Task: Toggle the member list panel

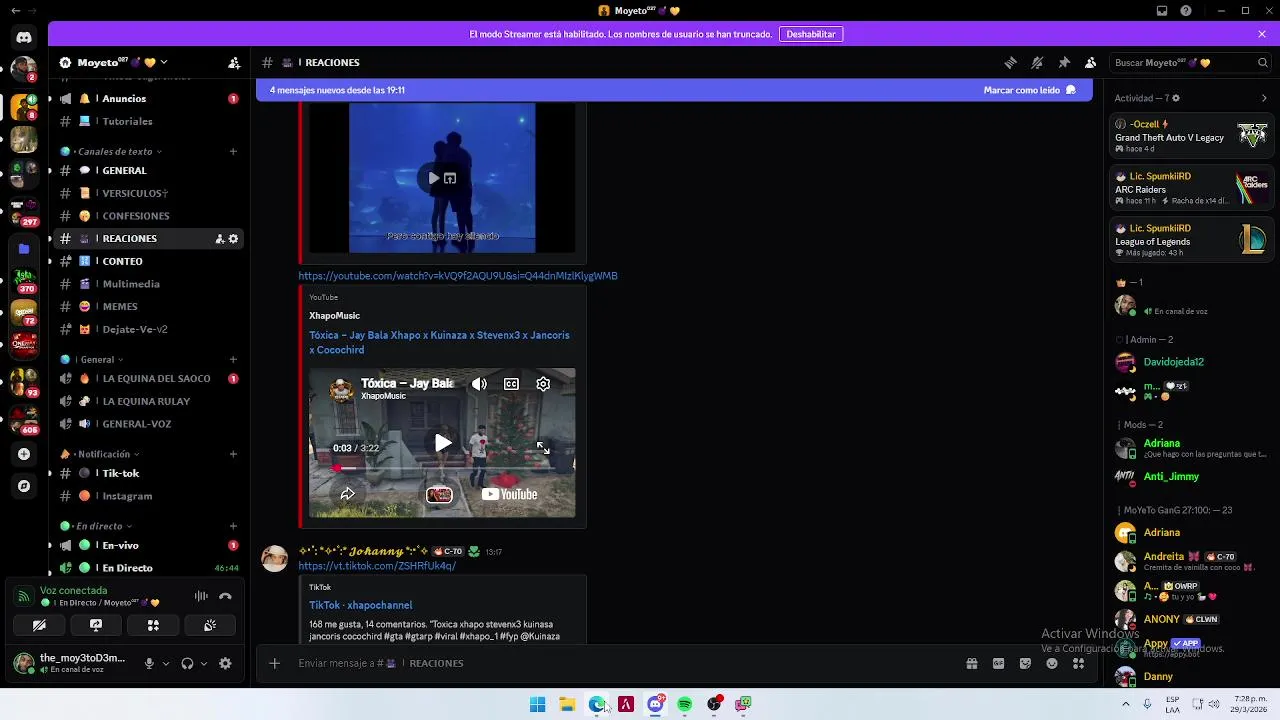Action: pos(1091,62)
